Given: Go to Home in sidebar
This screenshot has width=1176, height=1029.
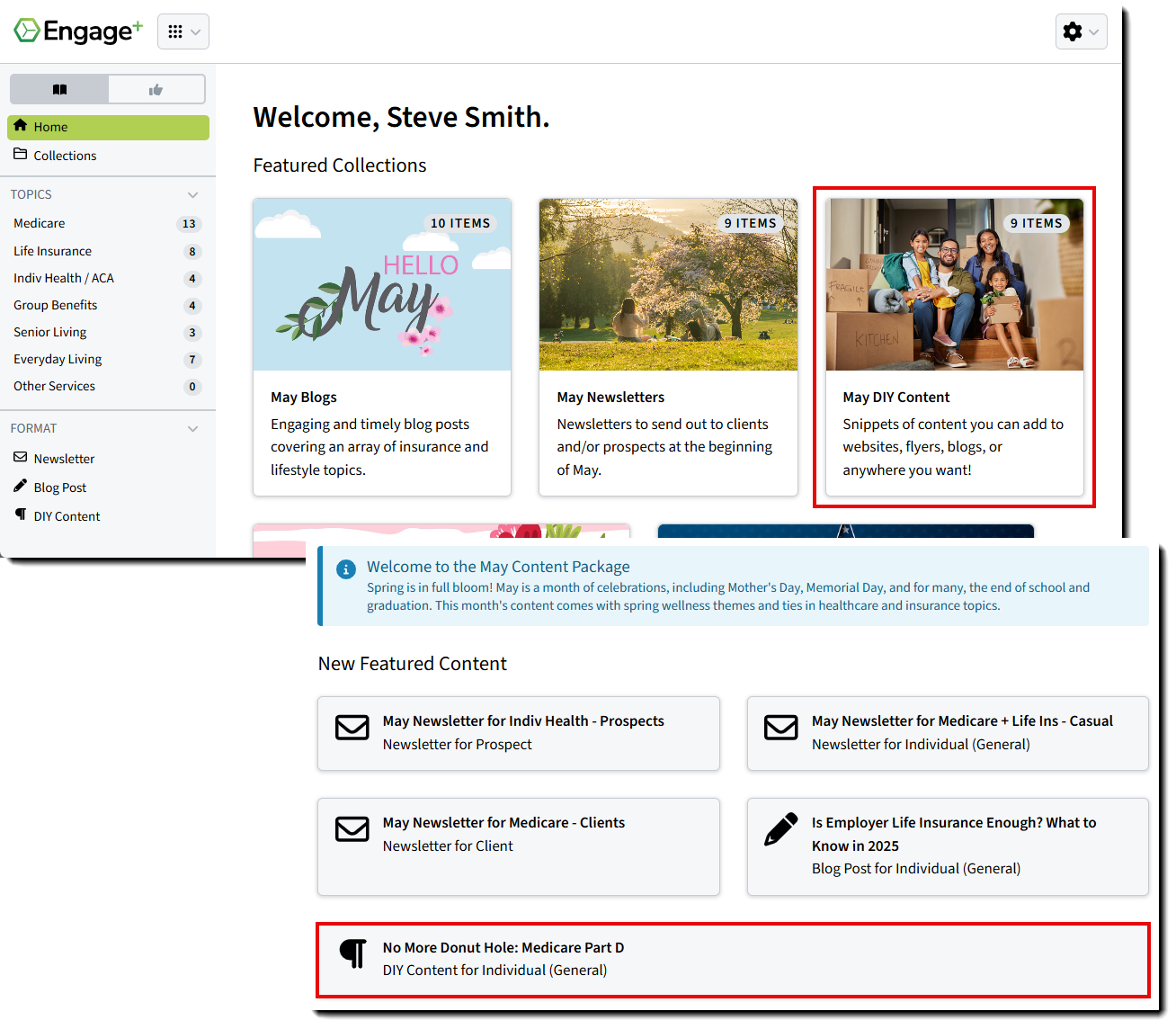Looking at the screenshot, I should 108,127.
